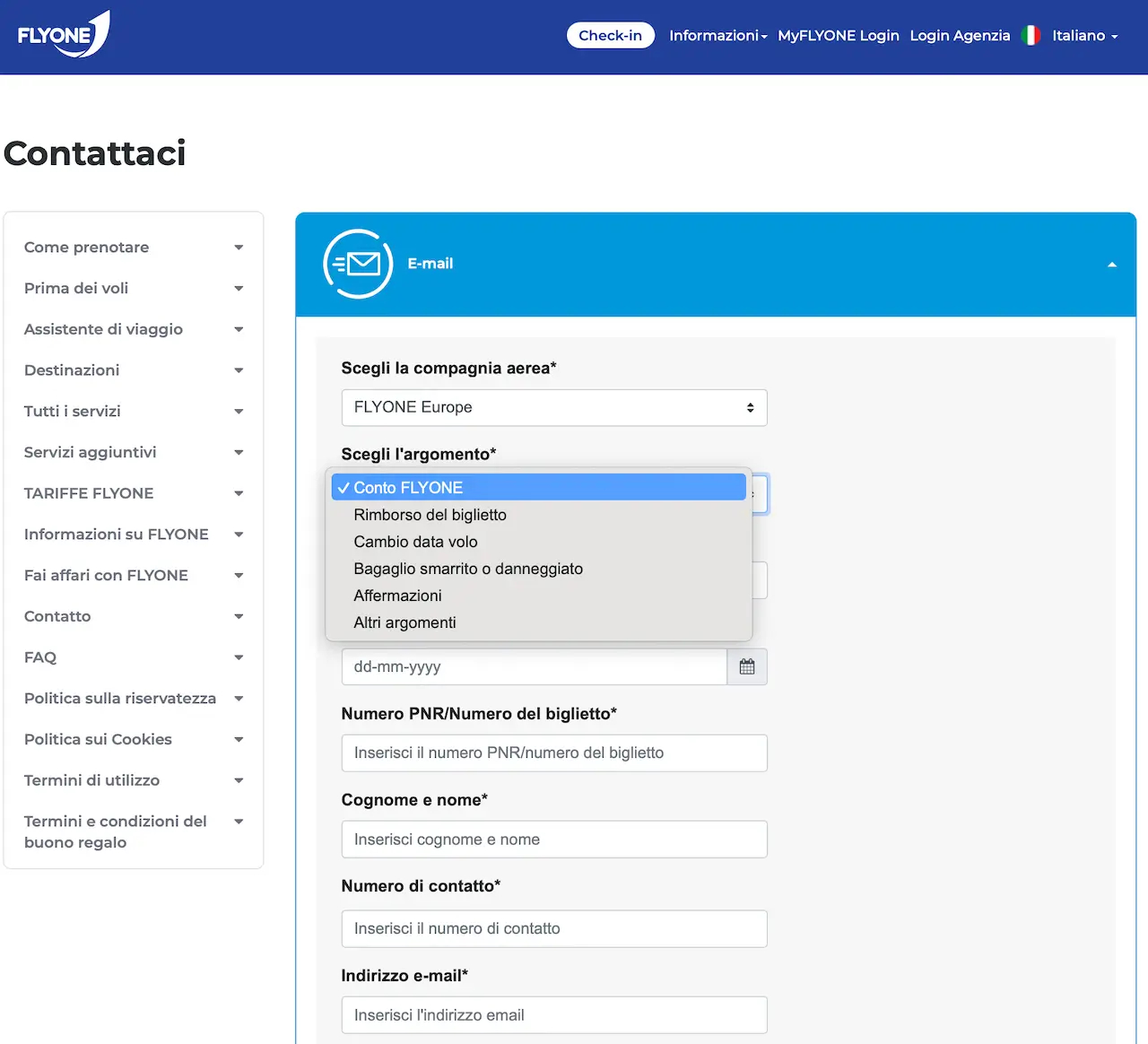This screenshot has height=1044, width=1148.
Task: Select Conto FLYONE option
Action: click(539, 487)
